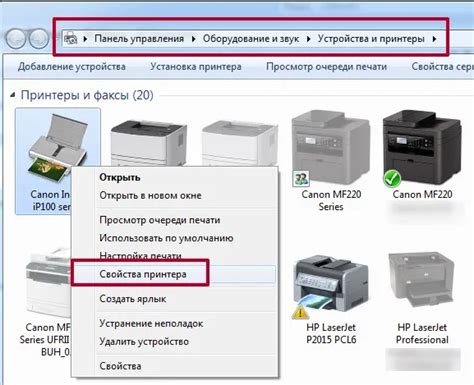Choose Открыть в новом окне
Viewport: 474px width, 385px height.
pyautogui.click(x=150, y=195)
